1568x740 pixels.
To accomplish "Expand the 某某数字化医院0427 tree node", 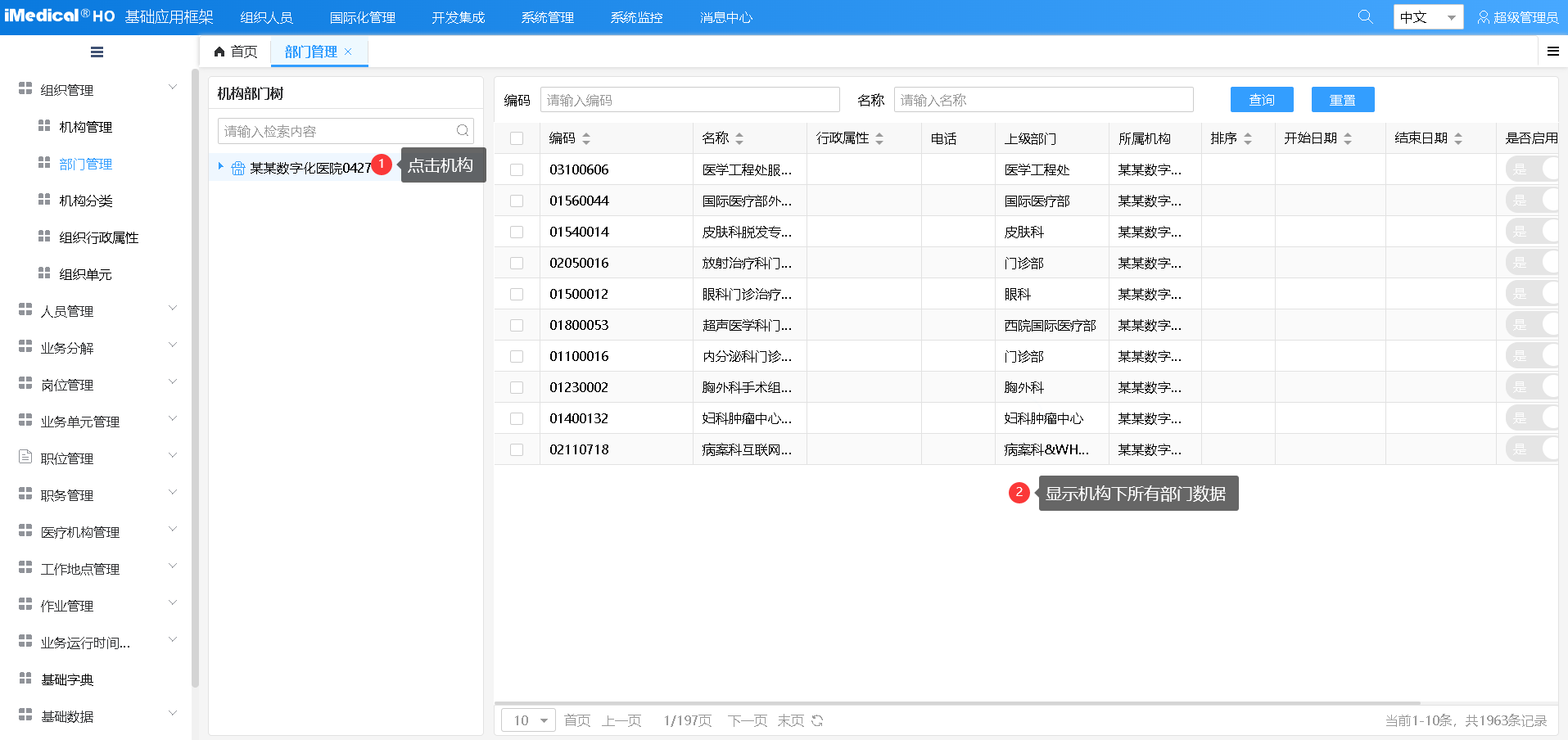I will click(220, 166).
